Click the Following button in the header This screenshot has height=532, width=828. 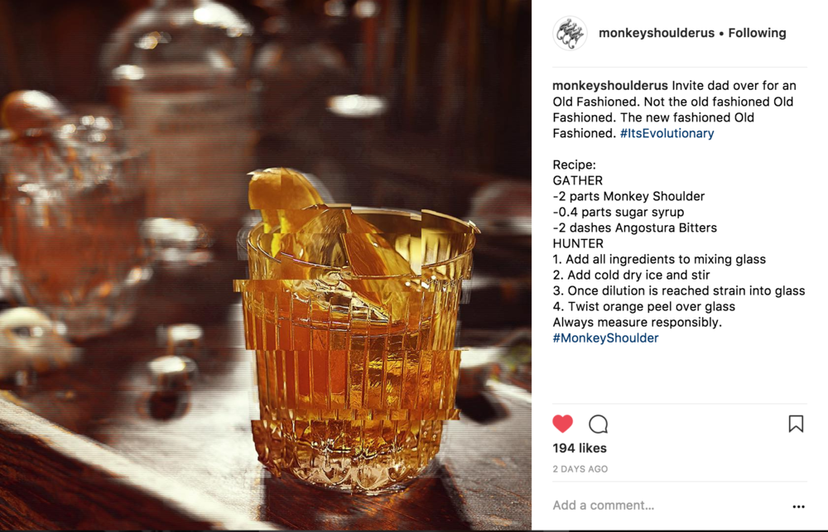coord(757,33)
